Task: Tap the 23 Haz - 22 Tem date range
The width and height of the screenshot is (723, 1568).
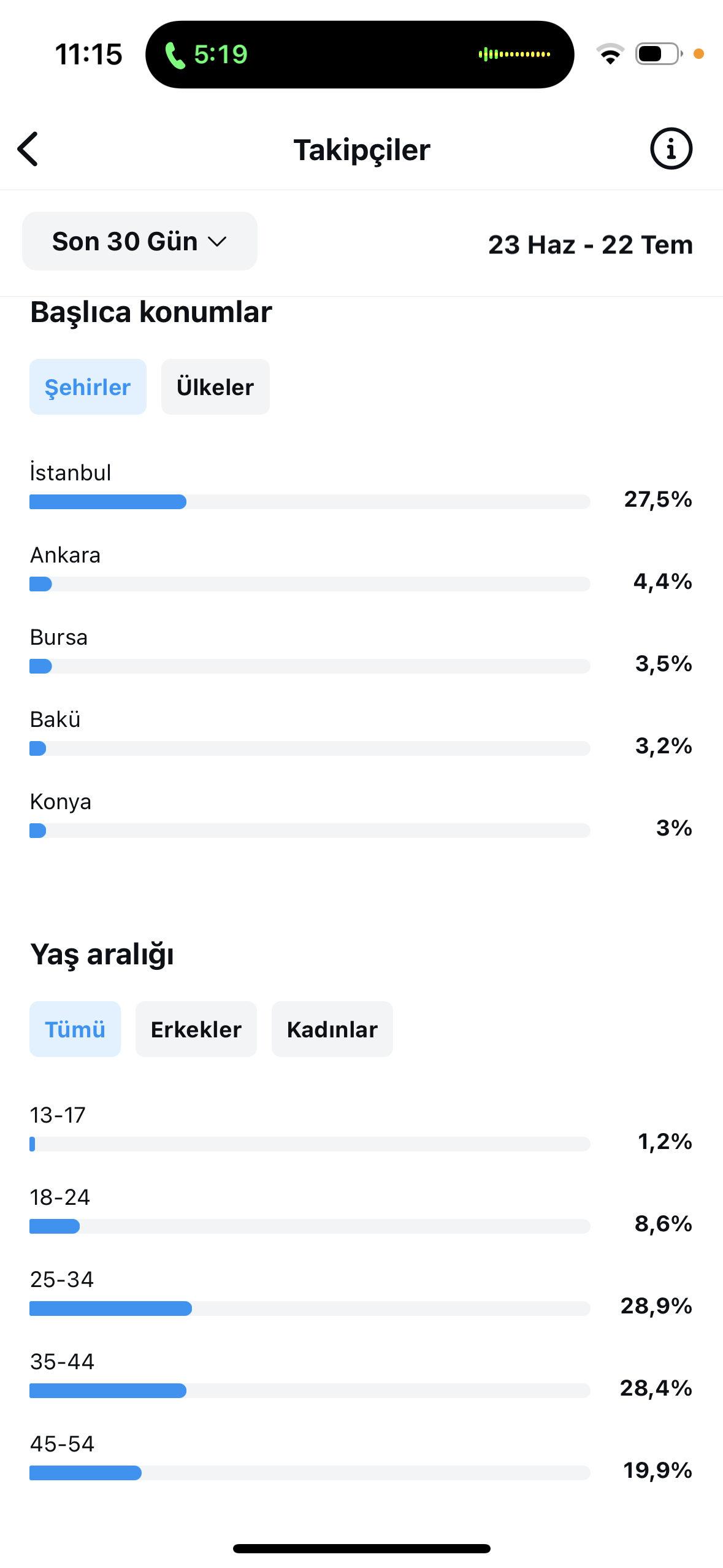Action: pos(591,245)
